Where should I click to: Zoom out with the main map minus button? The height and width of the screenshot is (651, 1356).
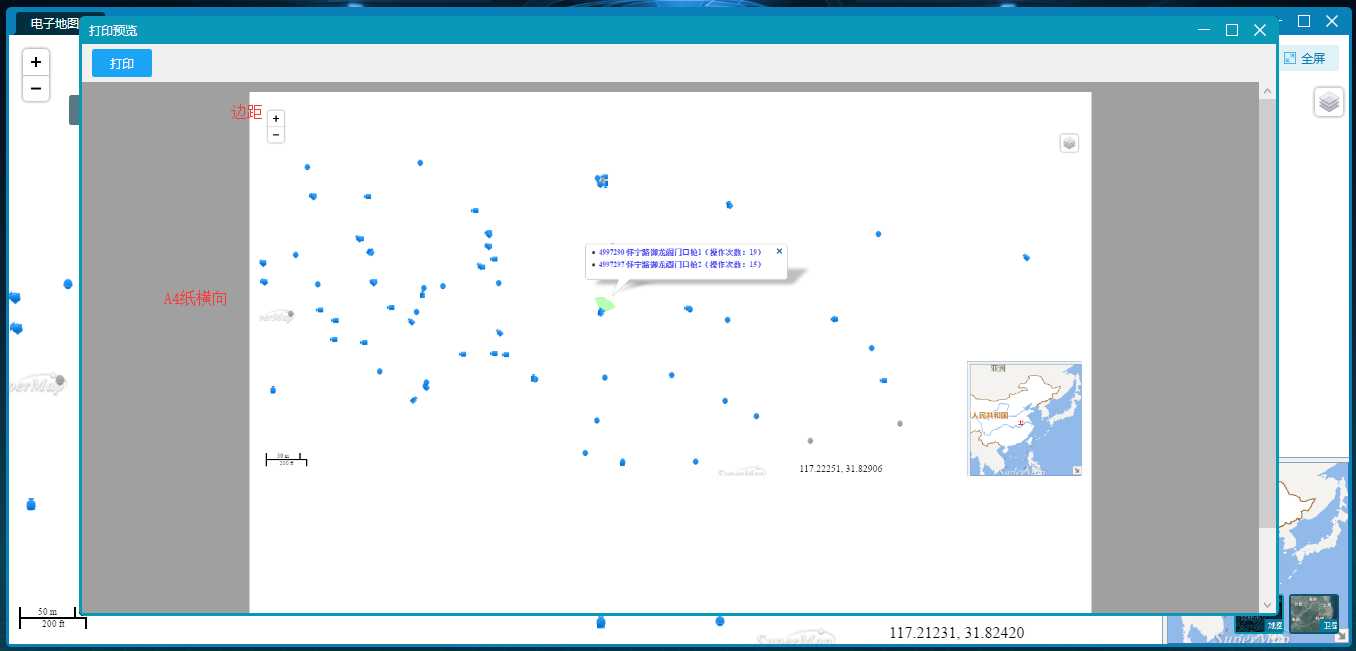point(36,89)
